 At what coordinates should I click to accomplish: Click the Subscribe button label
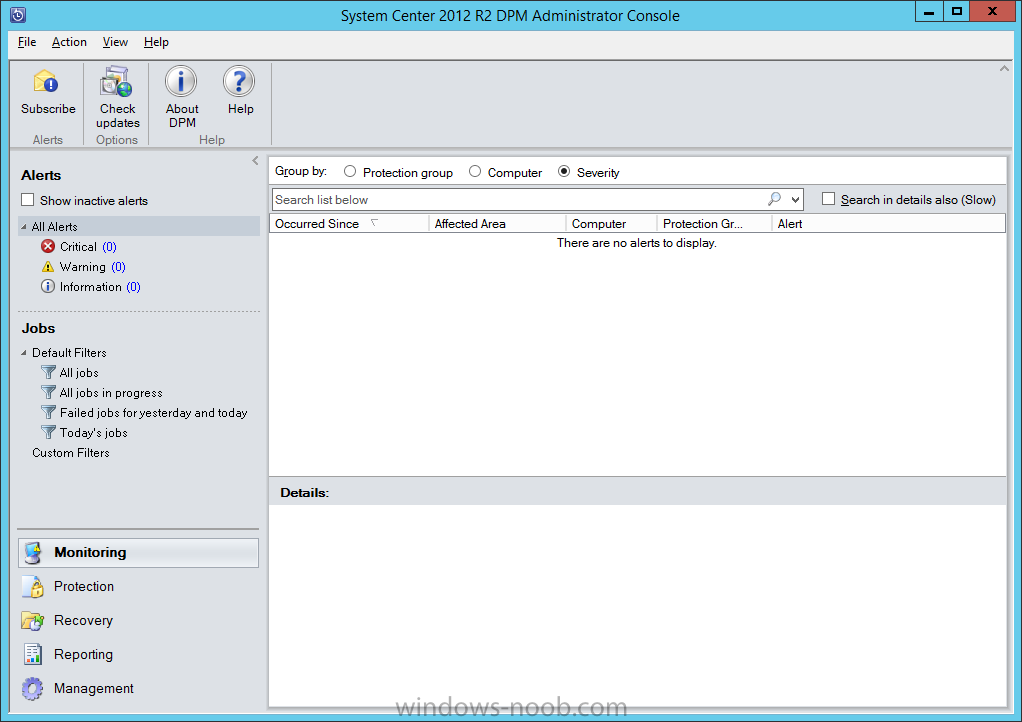(48, 109)
